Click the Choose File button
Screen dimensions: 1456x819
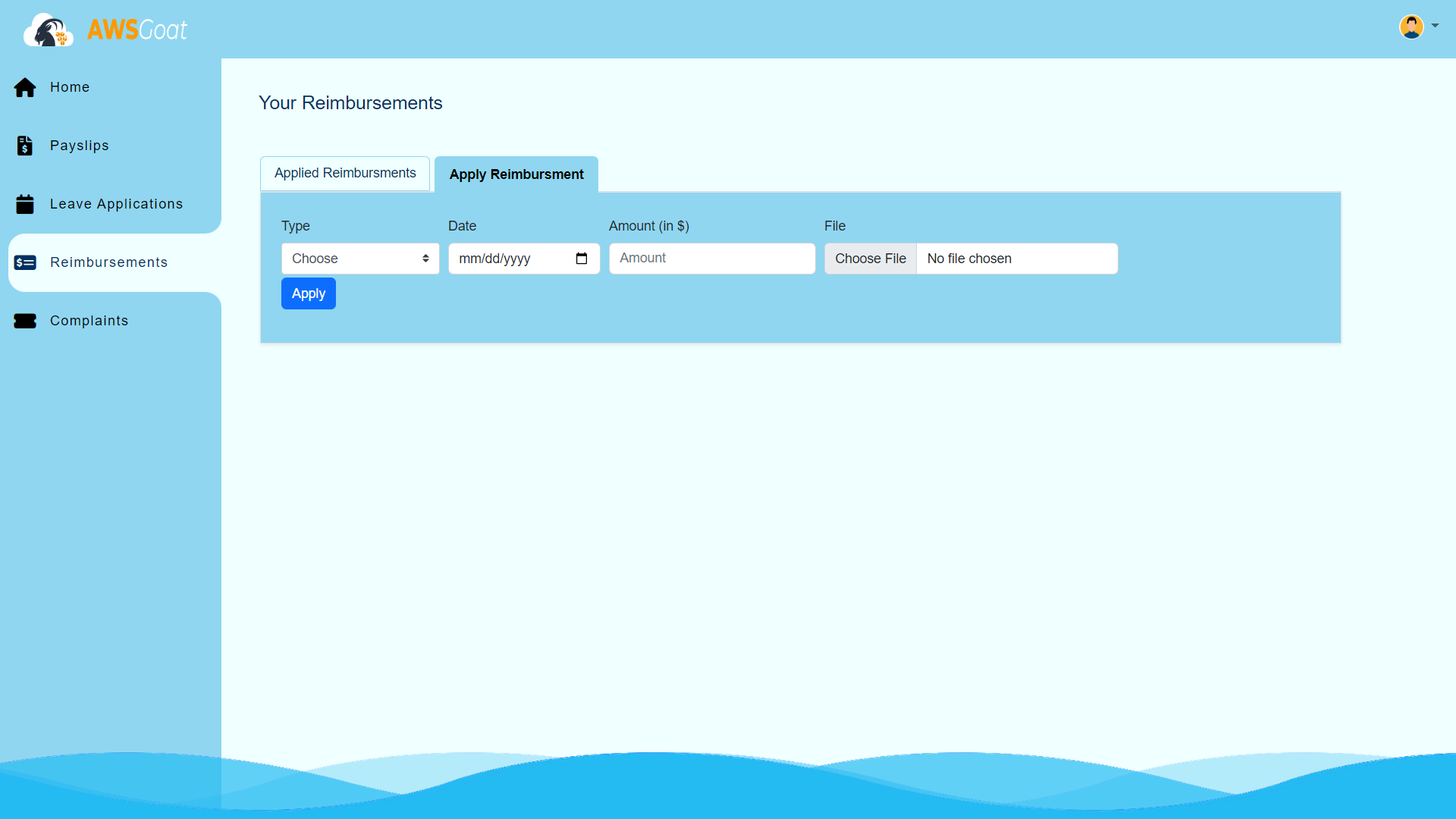click(871, 259)
